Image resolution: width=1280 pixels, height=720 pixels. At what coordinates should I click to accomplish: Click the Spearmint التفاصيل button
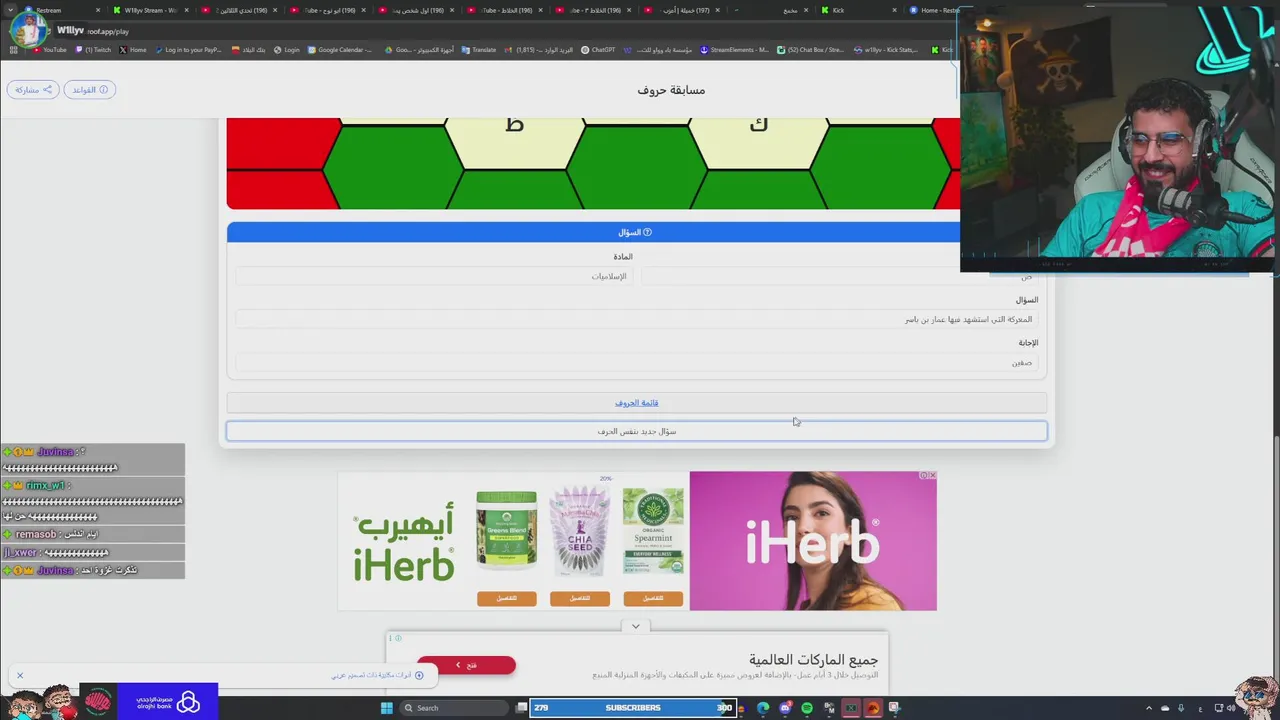tap(653, 598)
